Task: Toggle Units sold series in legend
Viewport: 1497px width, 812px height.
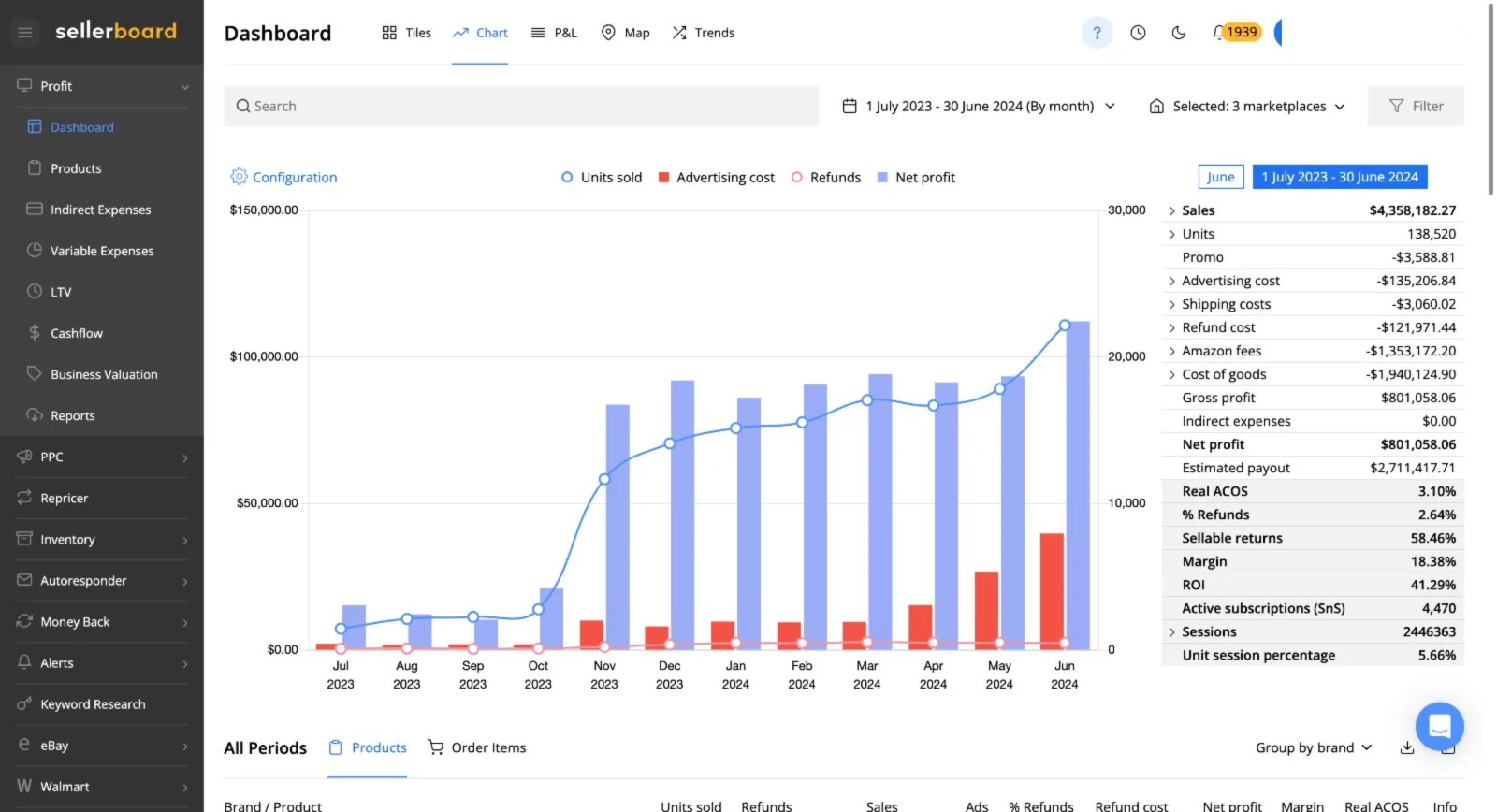Action: point(601,178)
